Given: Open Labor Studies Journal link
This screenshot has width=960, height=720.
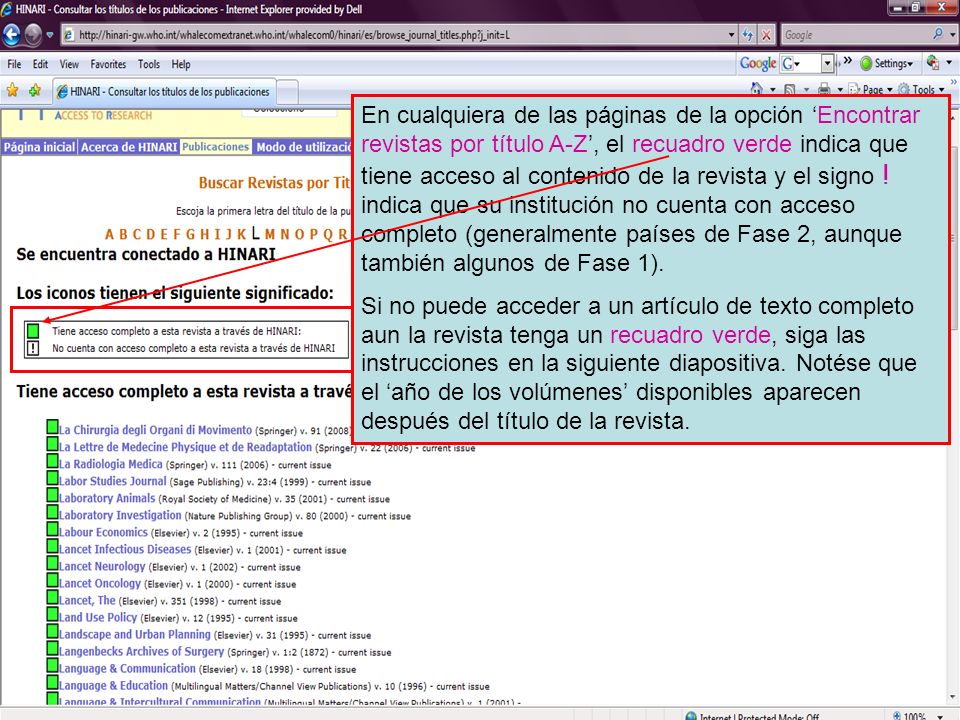Looking at the screenshot, I should [113, 481].
